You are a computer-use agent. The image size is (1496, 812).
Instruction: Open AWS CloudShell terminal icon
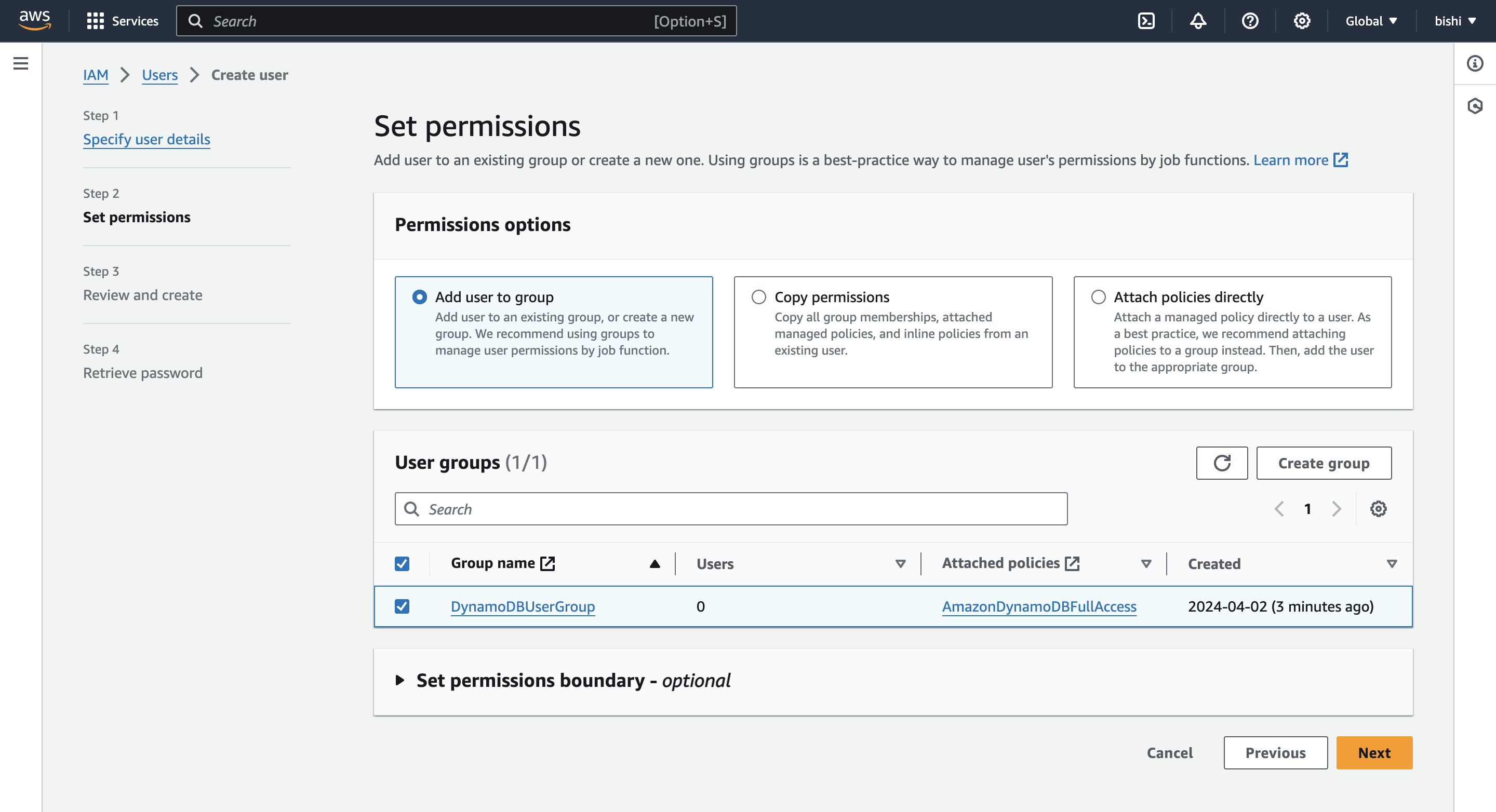[1146, 21]
